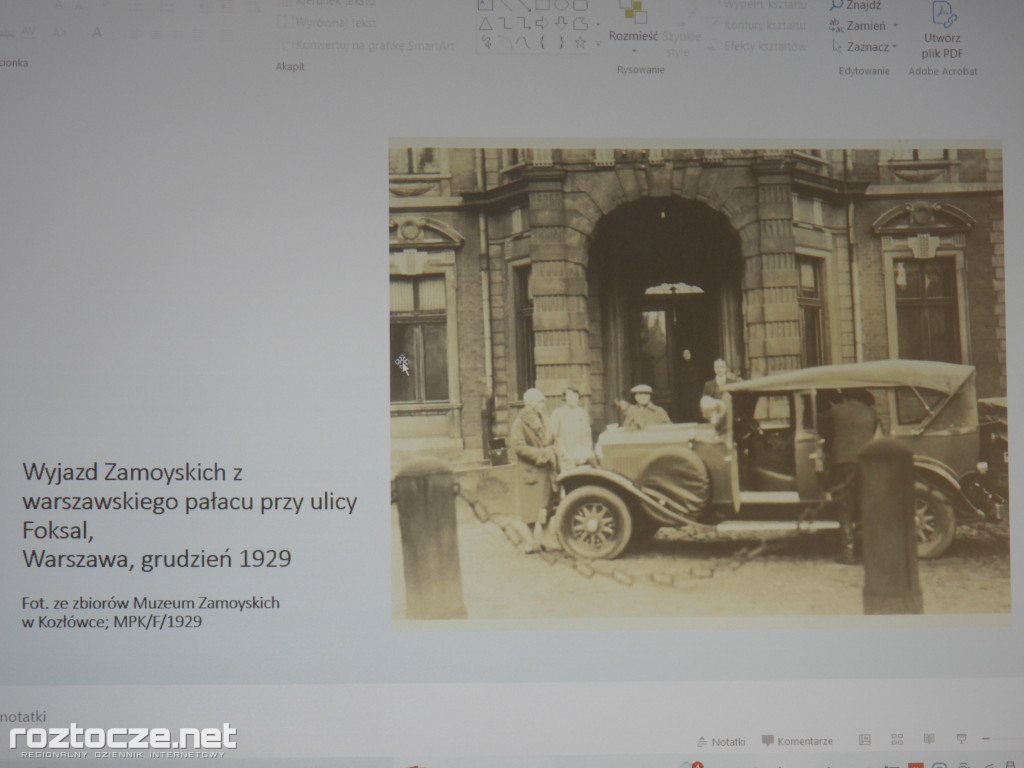Image resolution: width=1024 pixels, height=768 pixels.
Task: Open Efekty kształtów shape effects
Action: tap(758, 46)
